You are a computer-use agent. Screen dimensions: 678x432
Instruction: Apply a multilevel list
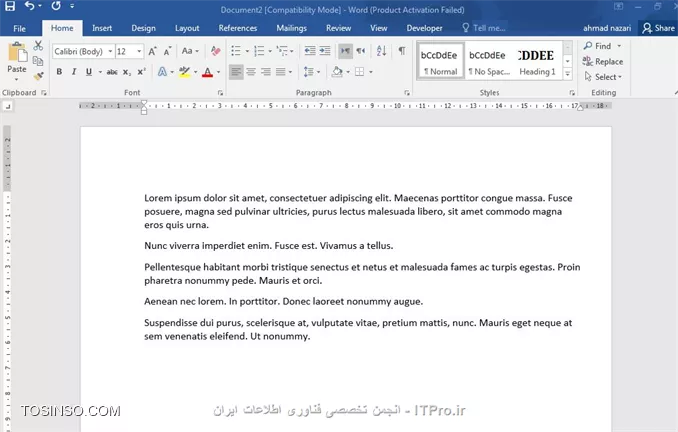282,51
